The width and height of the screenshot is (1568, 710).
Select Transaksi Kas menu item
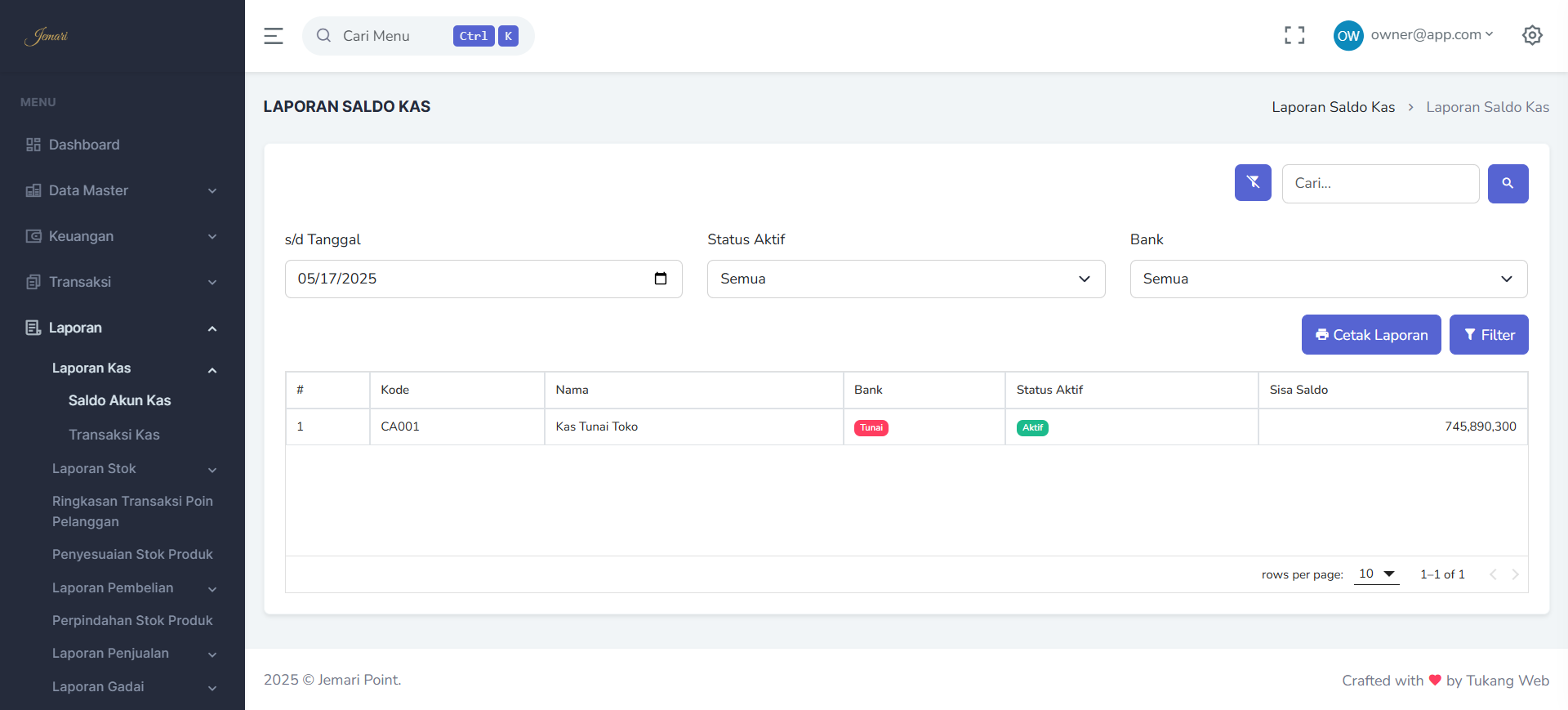(x=114, y=435)
